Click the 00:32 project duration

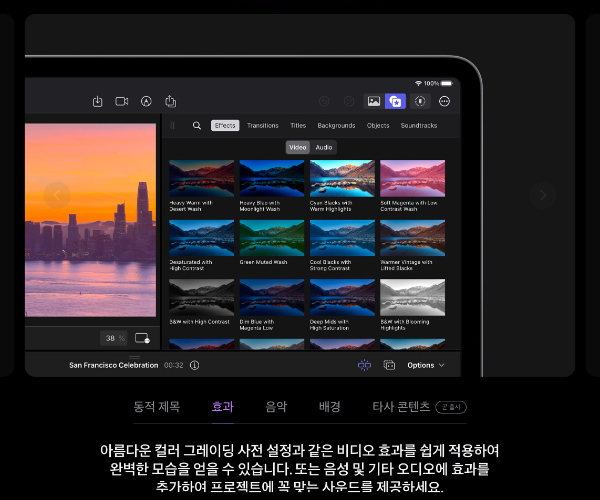[x=174, y=365]
